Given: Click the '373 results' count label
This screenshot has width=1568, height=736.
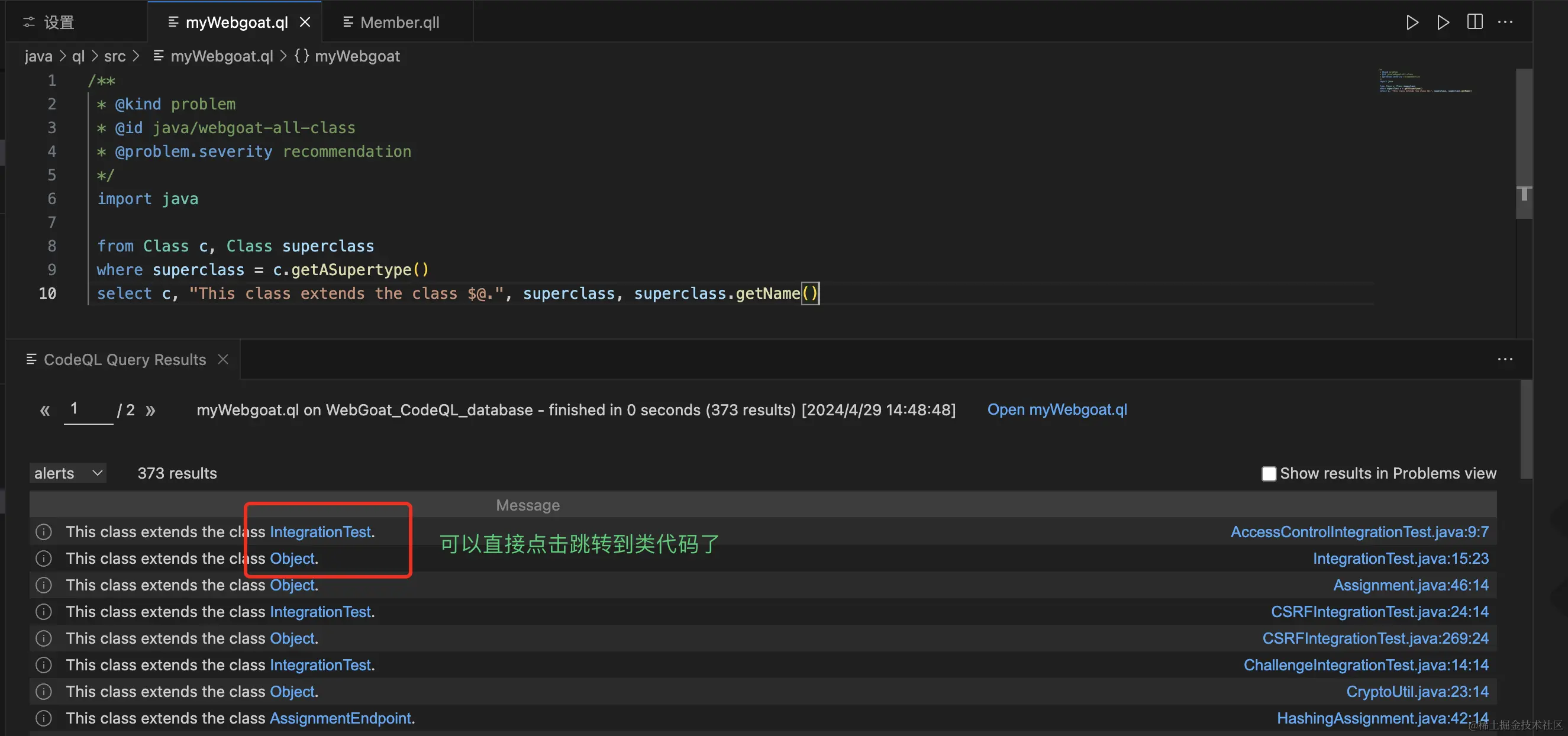Looking at the screenshot, I should (x=176, y=473).
